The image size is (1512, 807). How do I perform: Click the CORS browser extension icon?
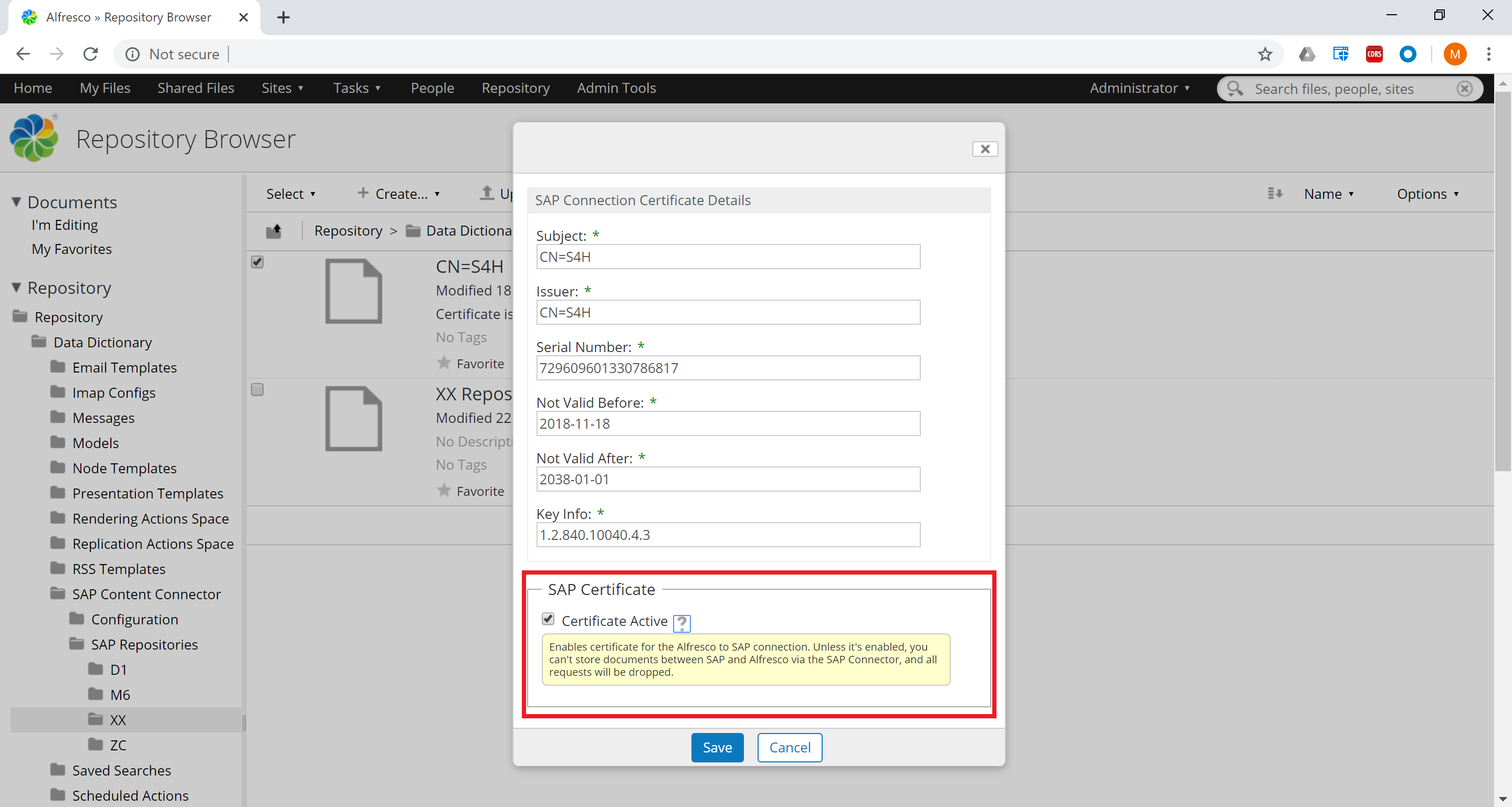(x=1373, y=54)
